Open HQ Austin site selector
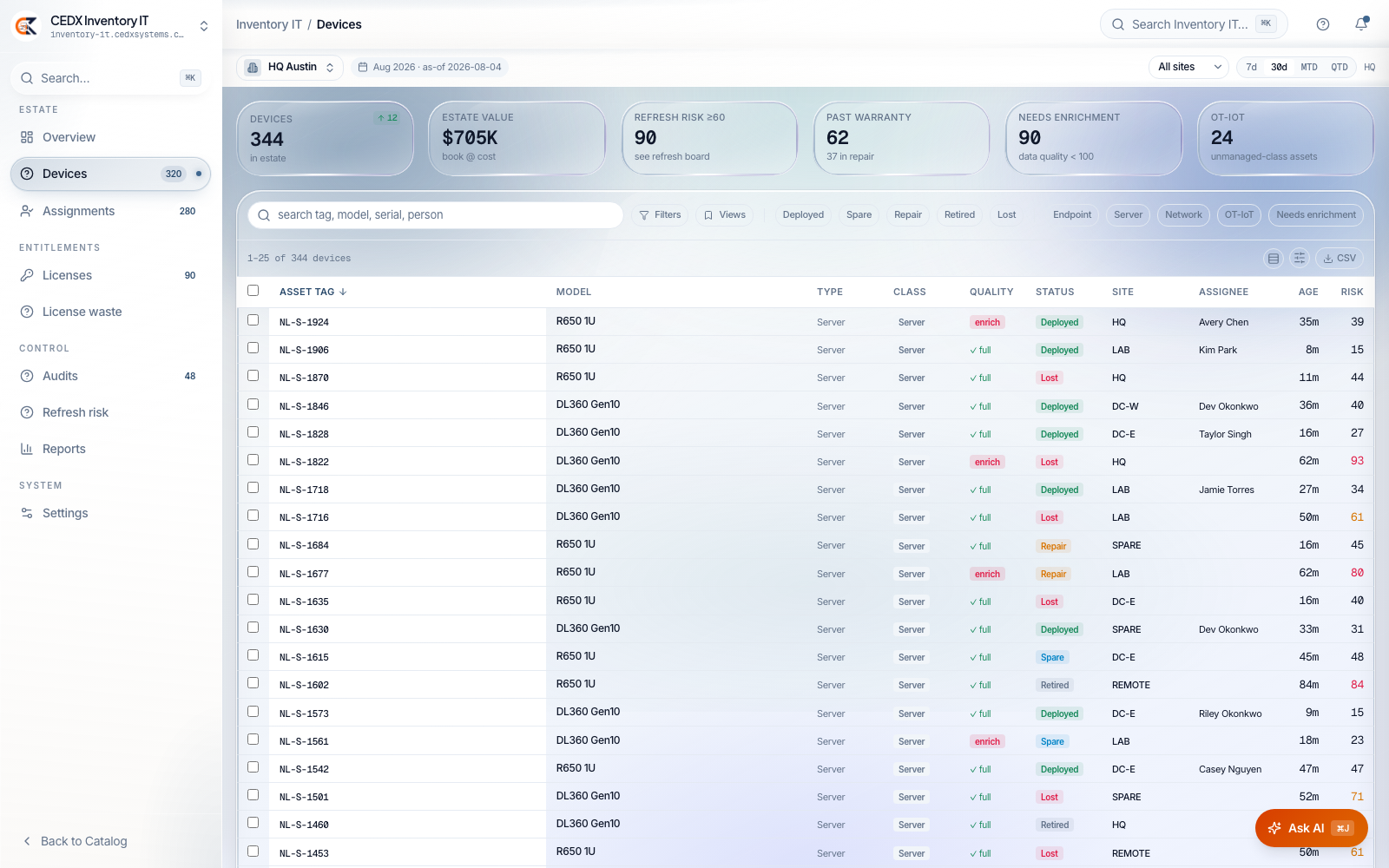 click(290, 67)
